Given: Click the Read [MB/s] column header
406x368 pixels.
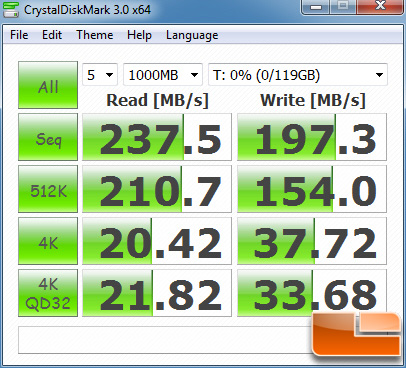Looking at the screenshot, I should pyautogui.click(x=157, y=100).
